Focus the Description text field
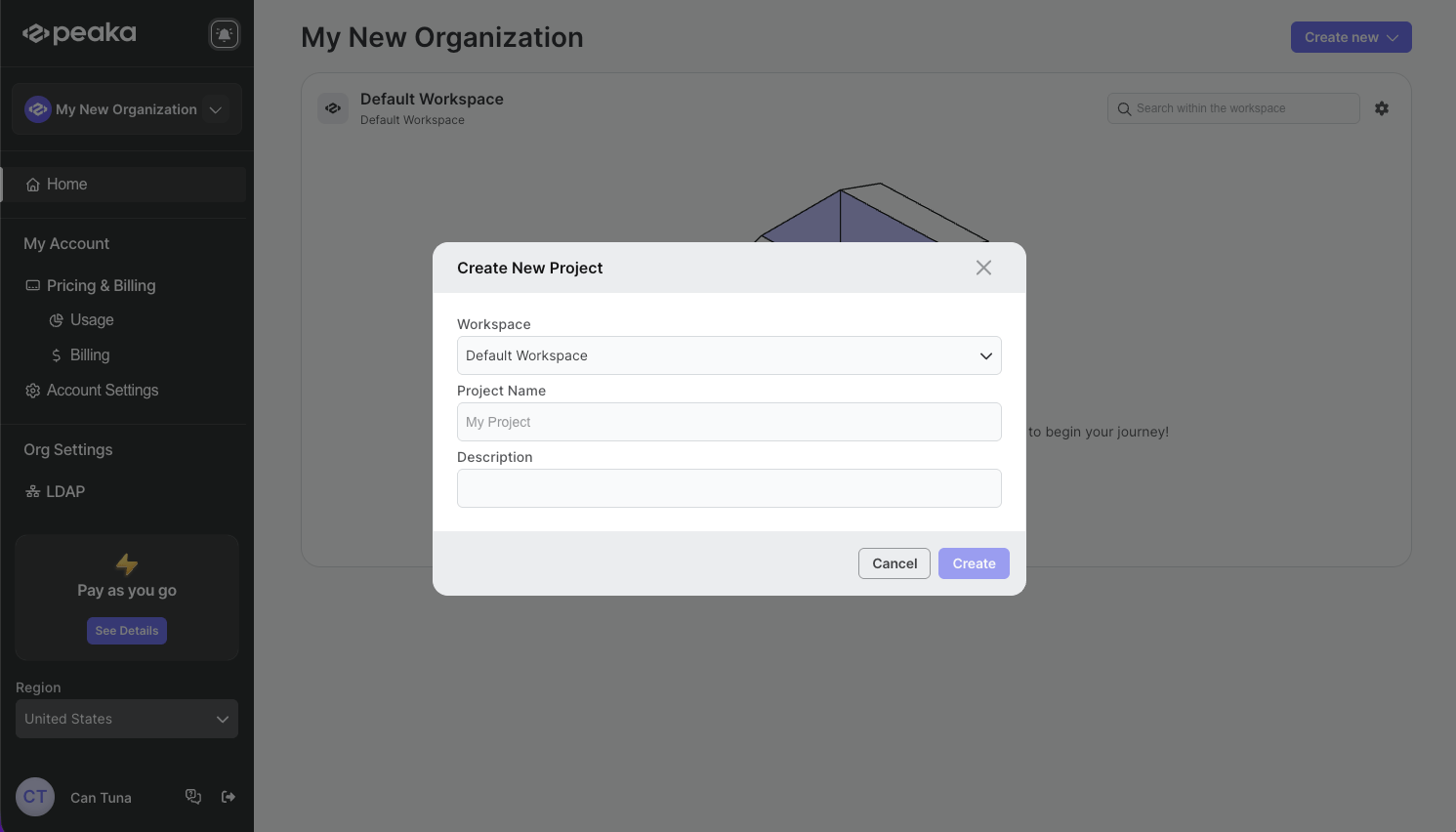Image resolution: width=1456 pixels, height=832 pixels. [x=728, y=488]
